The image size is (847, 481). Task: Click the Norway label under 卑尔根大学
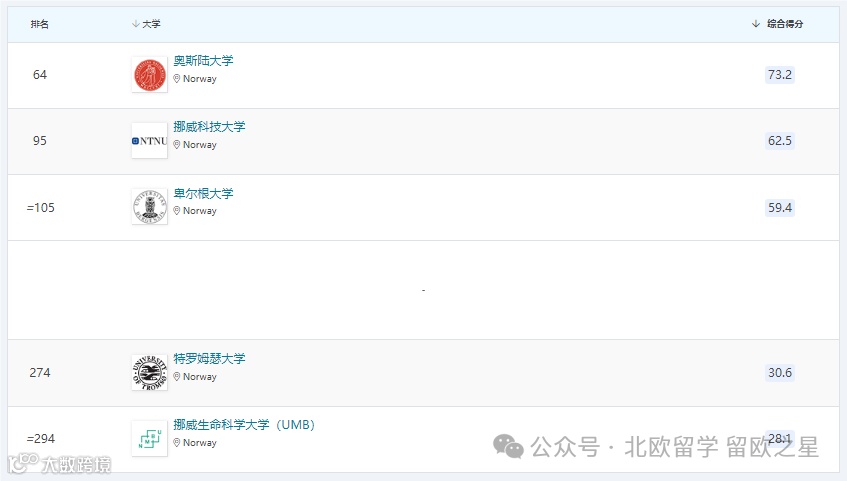pos(200,211)
